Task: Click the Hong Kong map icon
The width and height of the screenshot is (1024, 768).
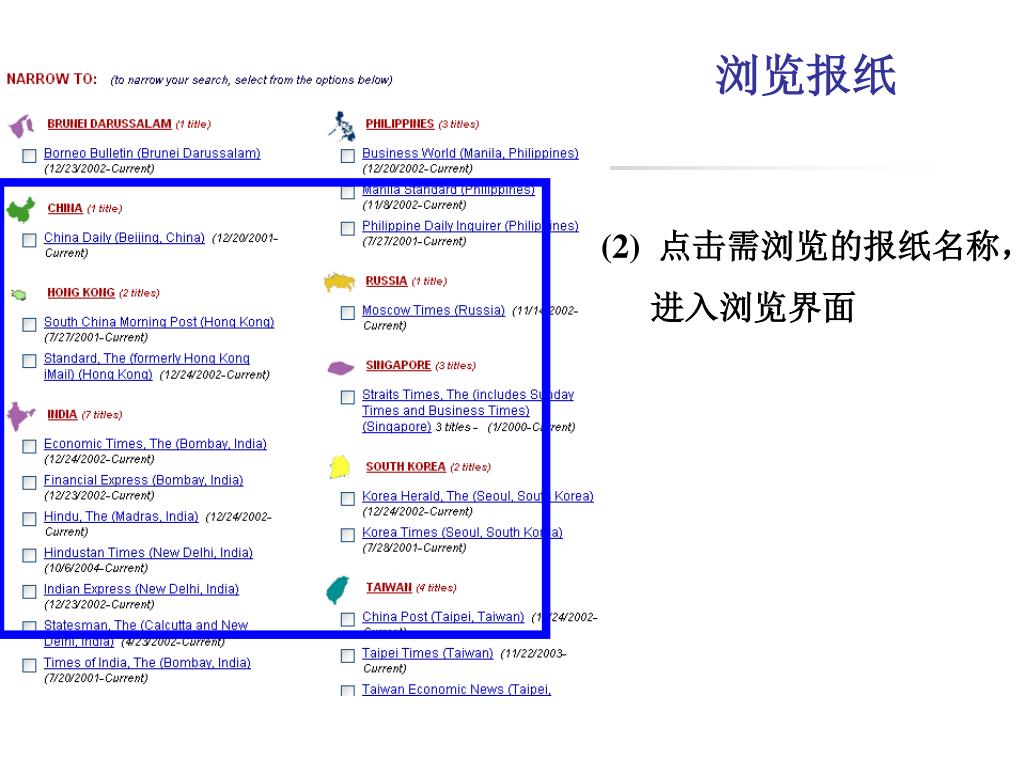Action: point(19,295)
